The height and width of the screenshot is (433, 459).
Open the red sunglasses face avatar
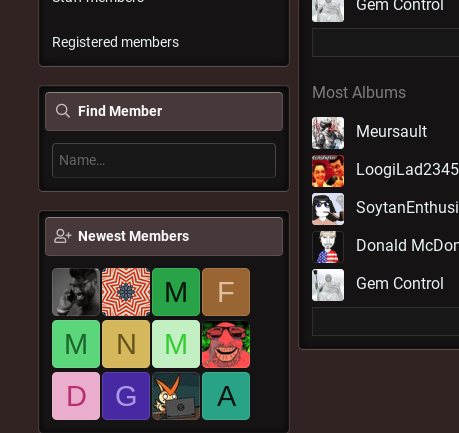click(226, 344)
